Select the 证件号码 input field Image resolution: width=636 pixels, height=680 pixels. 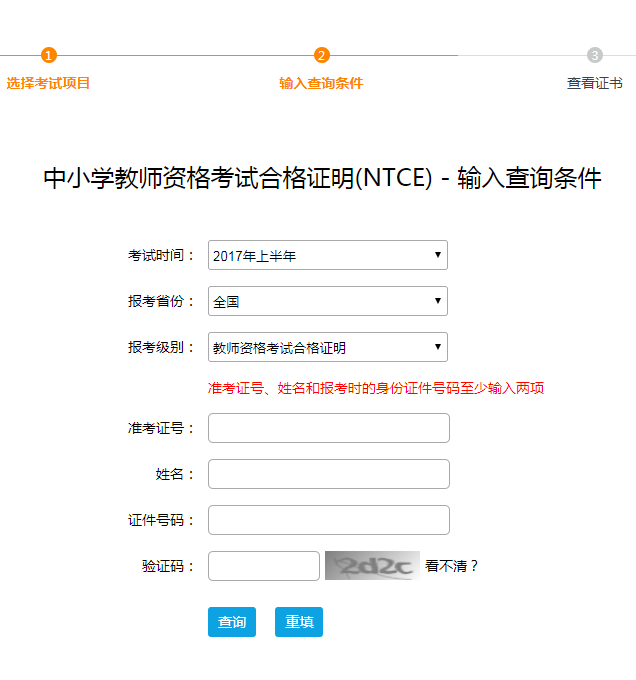pyautogui.click(x=329, y=520)
